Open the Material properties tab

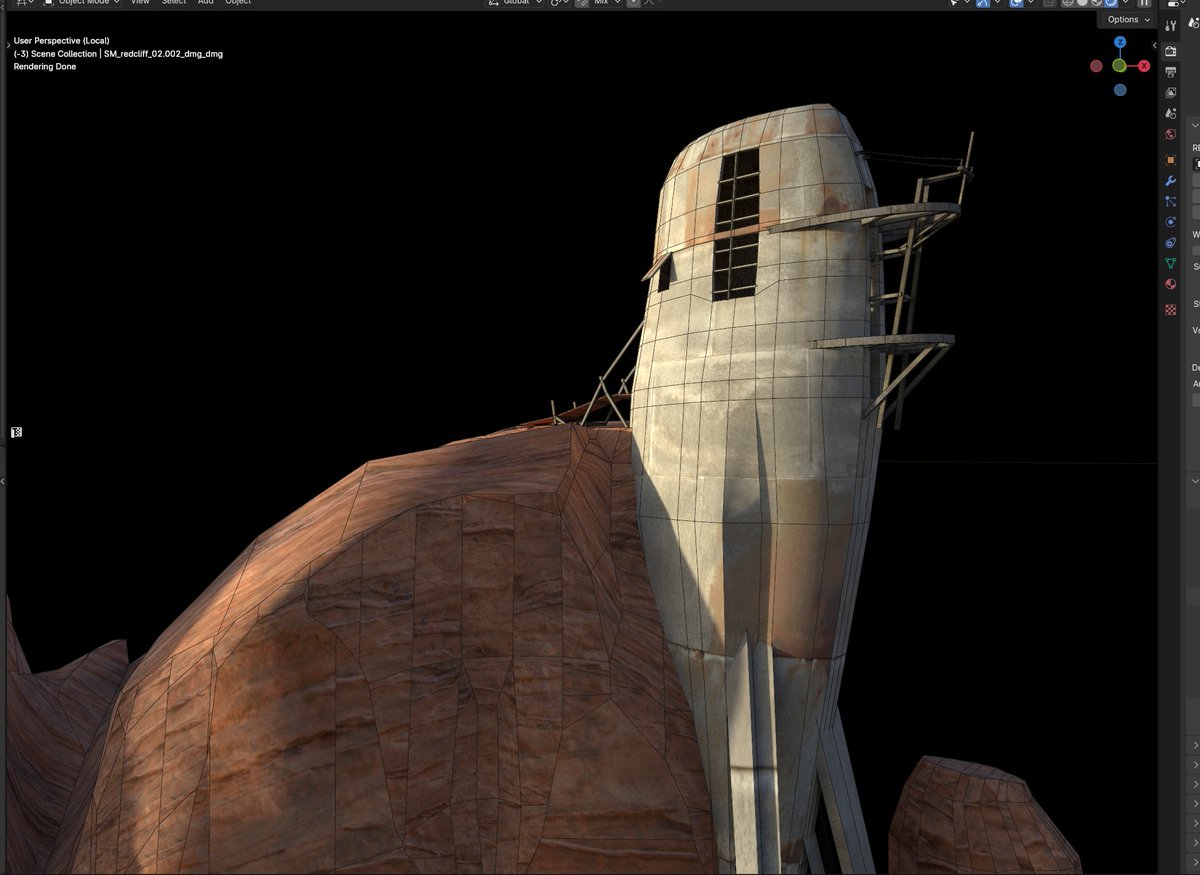(1171, 284)
